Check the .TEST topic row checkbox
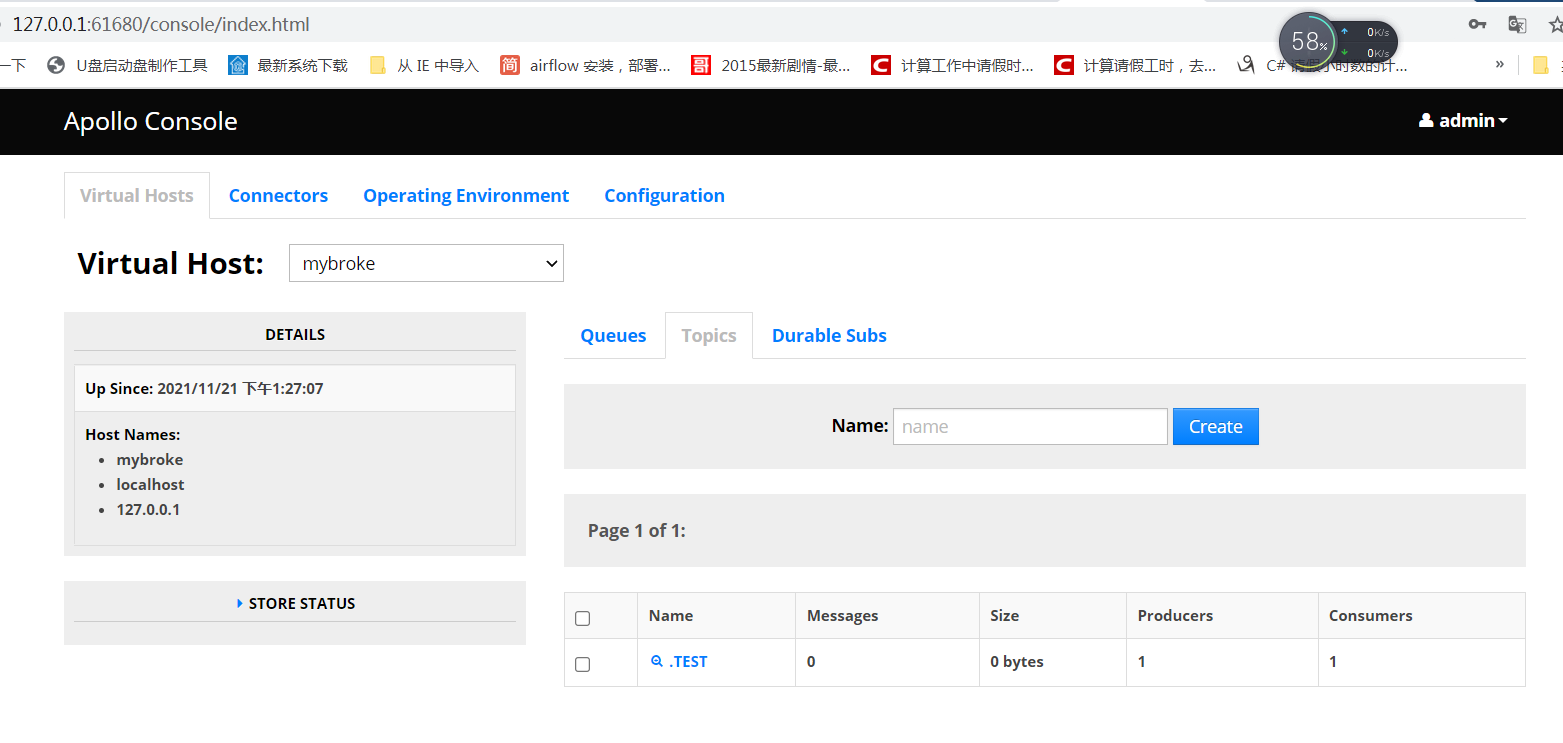 (583, 664)
